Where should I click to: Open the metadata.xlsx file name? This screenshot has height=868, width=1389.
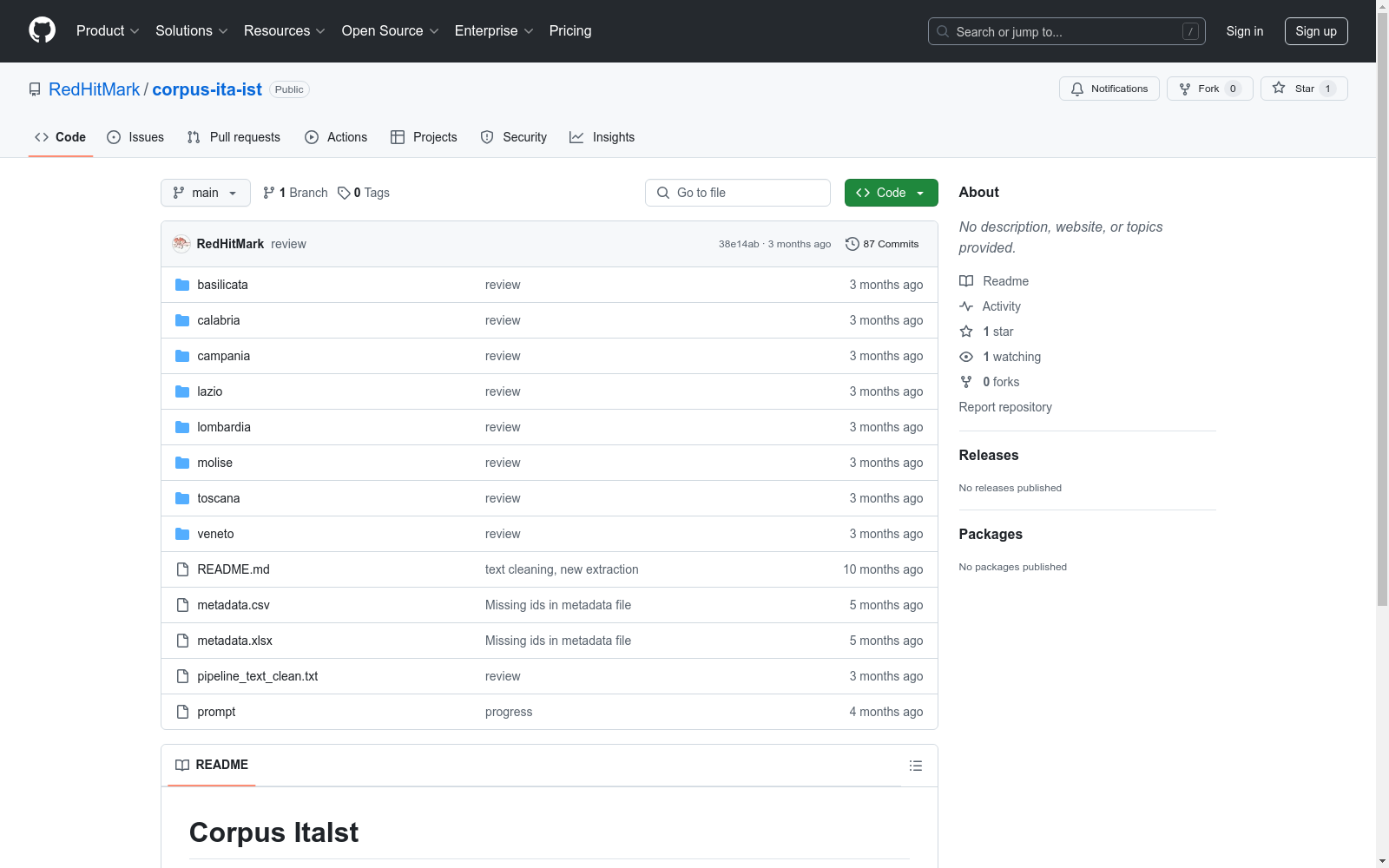(234, 641)
